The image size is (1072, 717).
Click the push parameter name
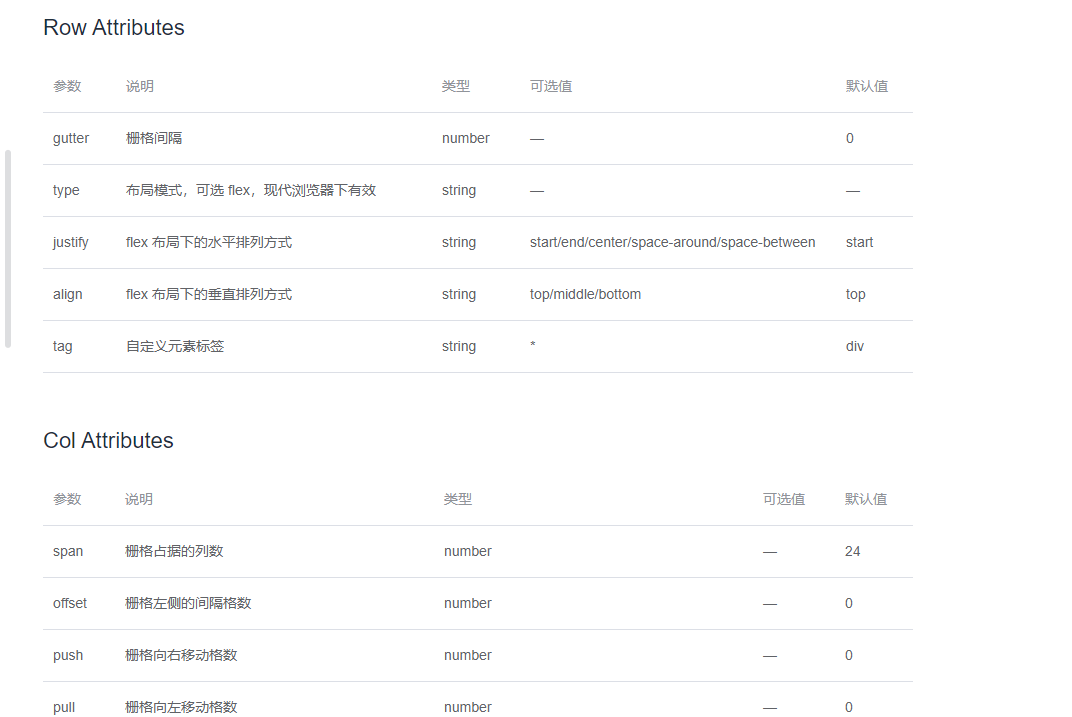(x=67, y=655)
